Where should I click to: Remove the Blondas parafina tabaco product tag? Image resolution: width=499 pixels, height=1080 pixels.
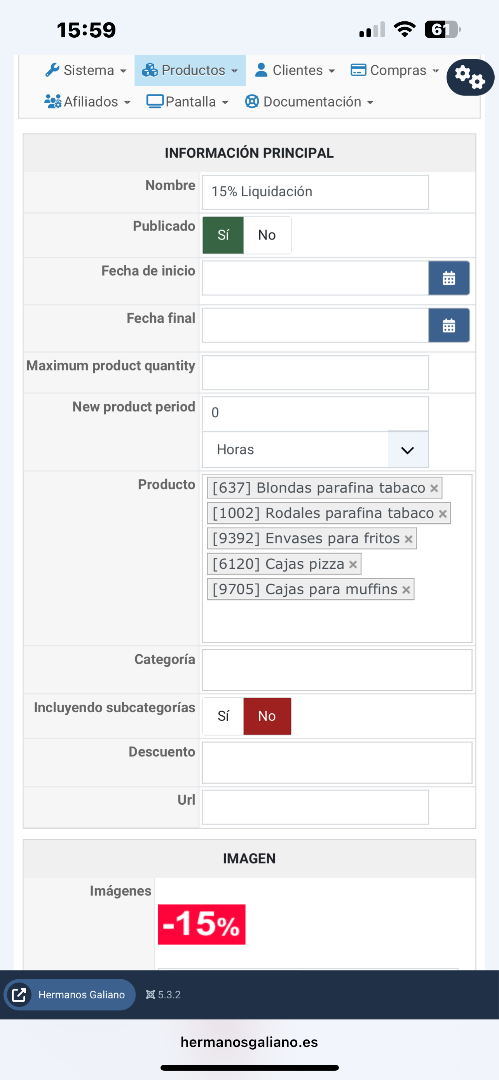point(434,488)
